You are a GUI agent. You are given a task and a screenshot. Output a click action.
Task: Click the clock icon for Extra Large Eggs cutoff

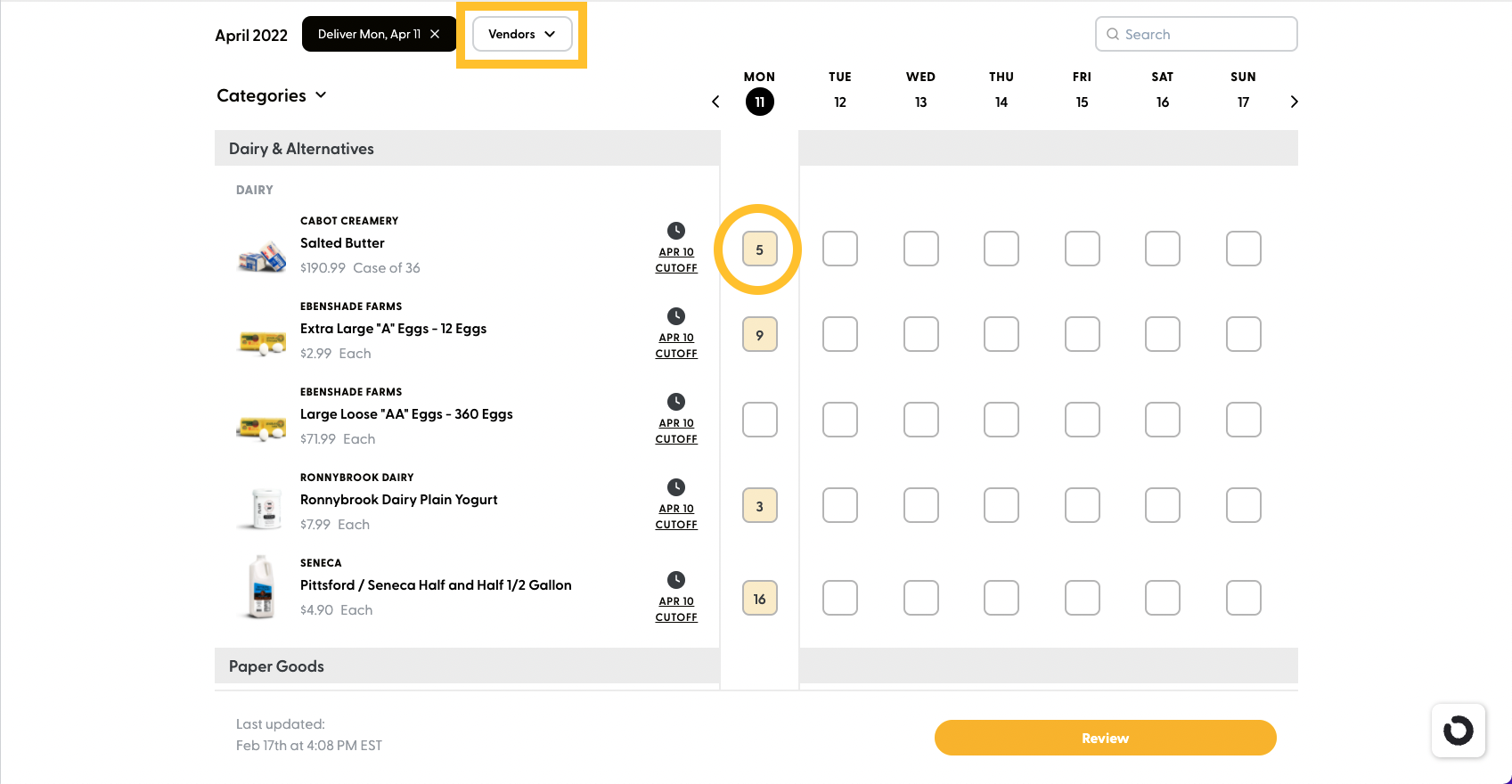(676, 316)
